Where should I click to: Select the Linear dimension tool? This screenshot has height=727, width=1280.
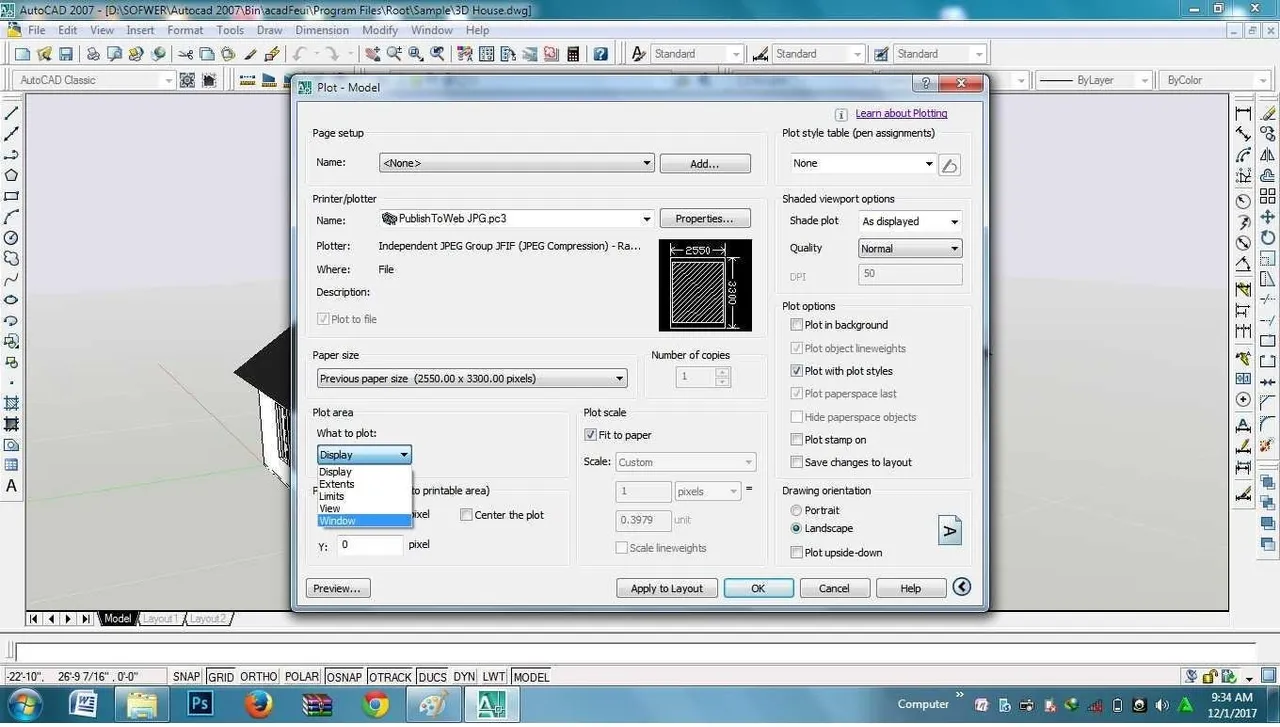(x=1243, y=113)
